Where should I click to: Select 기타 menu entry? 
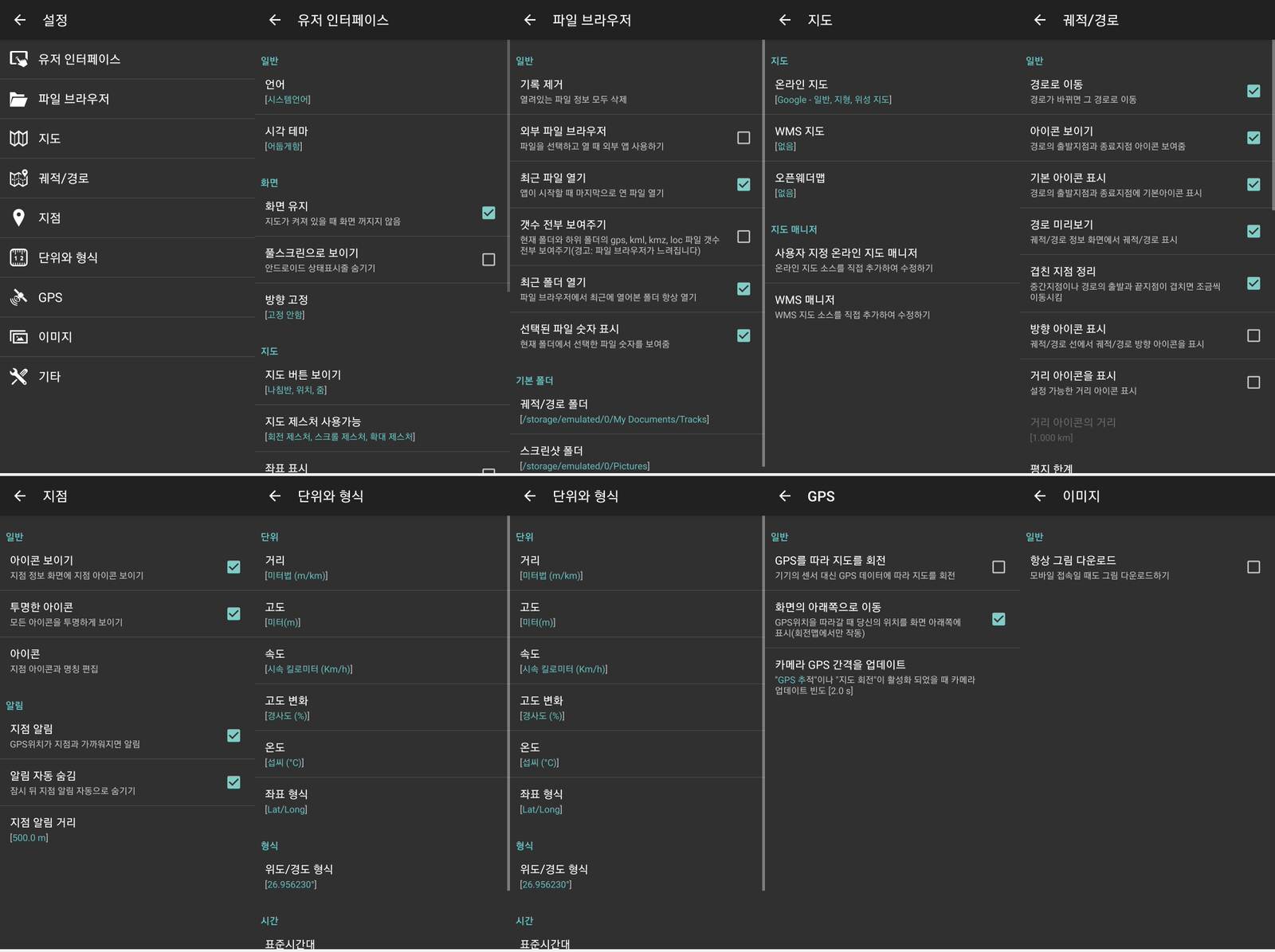127,376
